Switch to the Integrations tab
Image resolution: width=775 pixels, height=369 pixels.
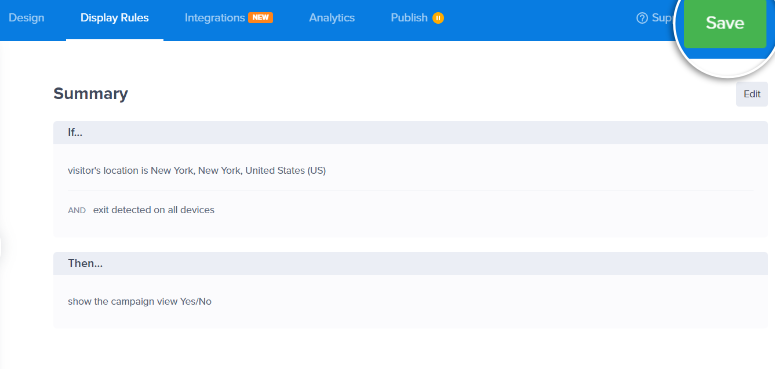[215, 18]
